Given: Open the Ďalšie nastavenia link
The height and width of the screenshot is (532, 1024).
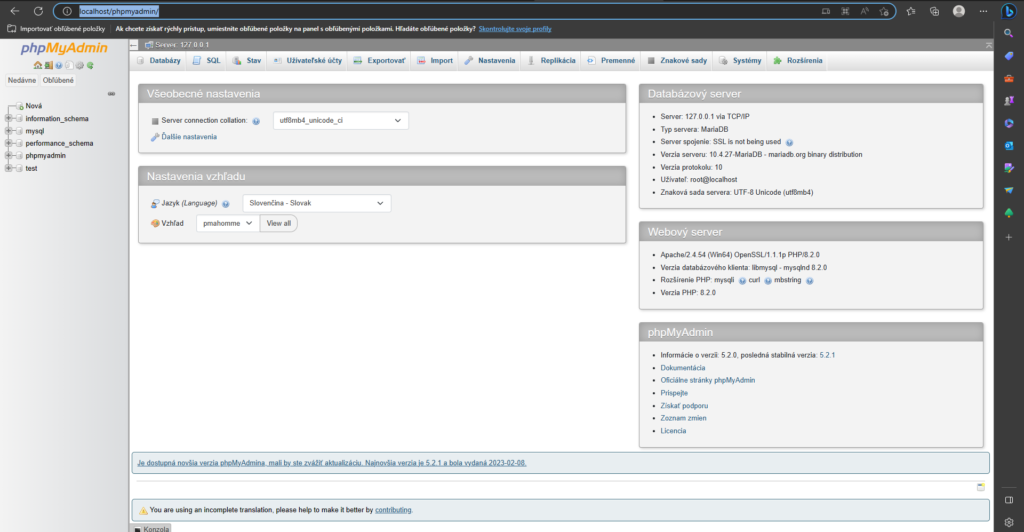Looking at the screenshot, I should 188,137.
